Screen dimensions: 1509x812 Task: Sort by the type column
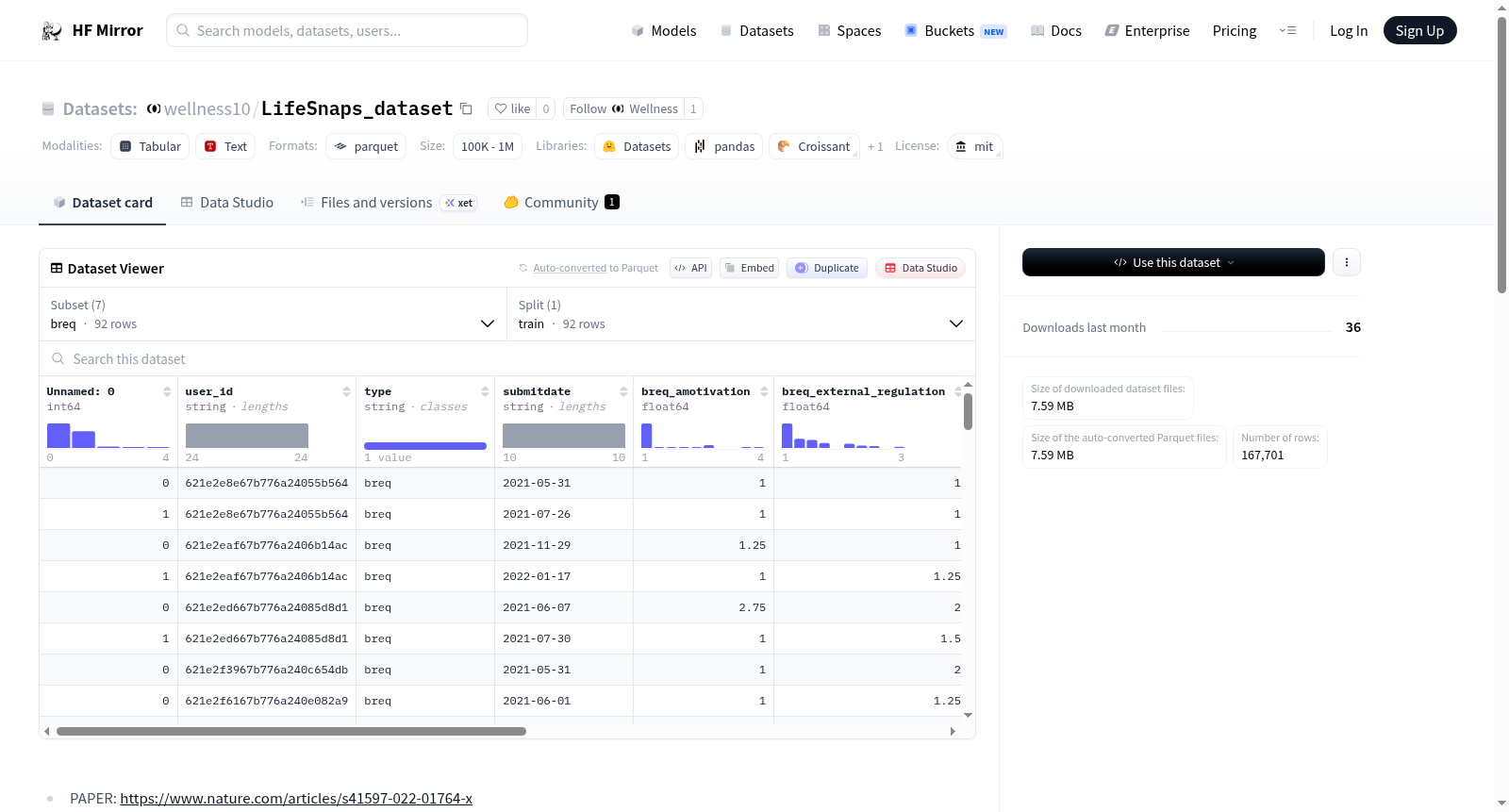pos(485,391)
